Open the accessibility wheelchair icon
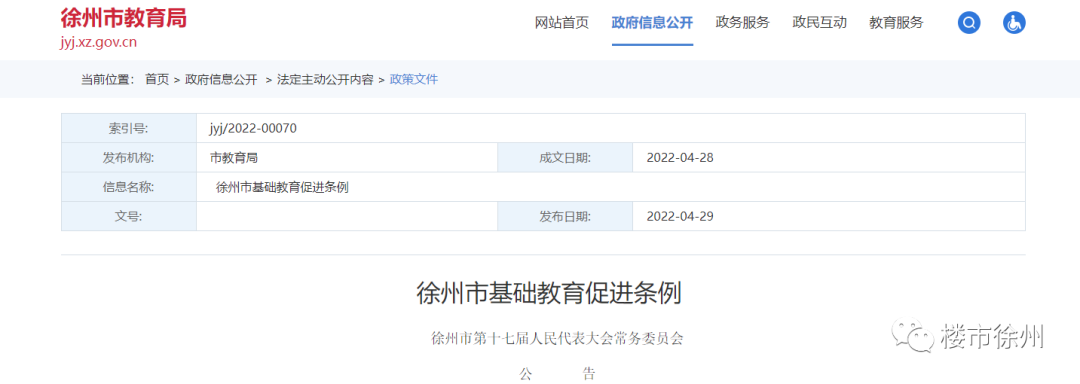This screenshot has height=384, width=1080. coord(1015,23)
